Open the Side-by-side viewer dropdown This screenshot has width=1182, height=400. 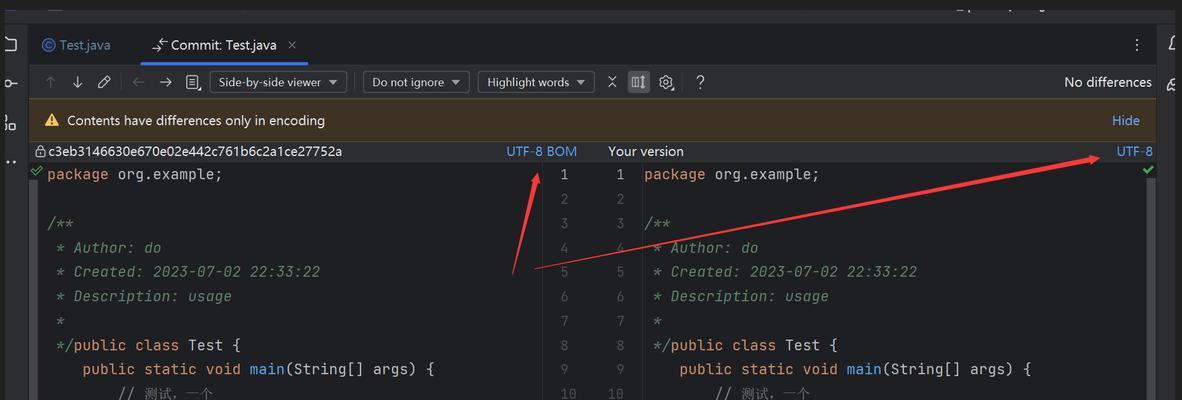tap(278, 82)
